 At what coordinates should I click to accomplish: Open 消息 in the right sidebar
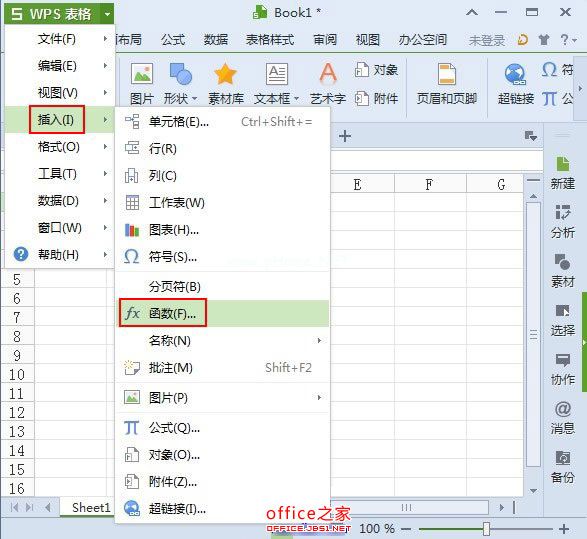coord(562,418)
